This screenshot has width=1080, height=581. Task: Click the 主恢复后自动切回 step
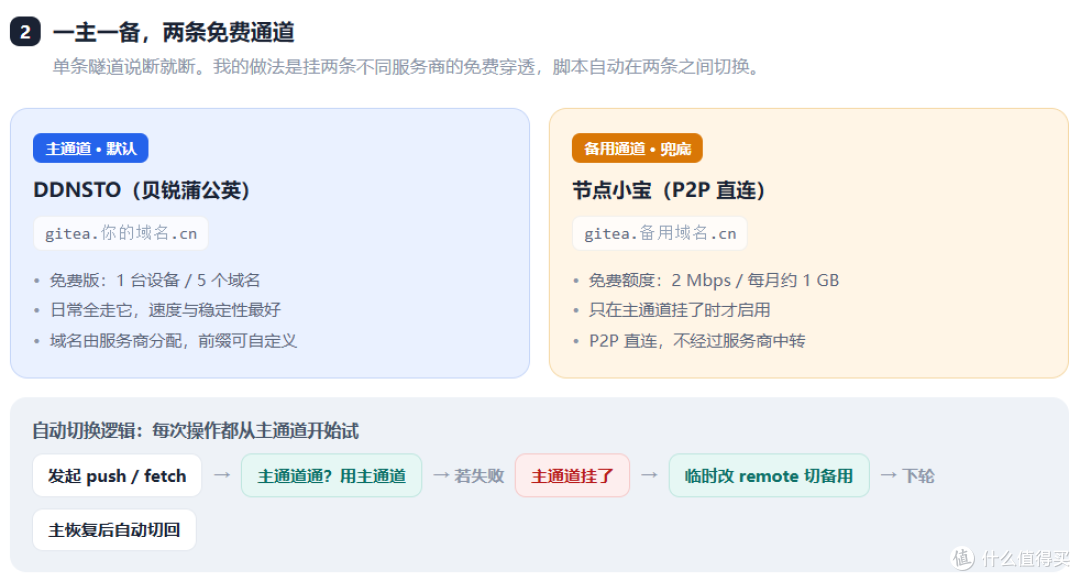pos(114,530)
